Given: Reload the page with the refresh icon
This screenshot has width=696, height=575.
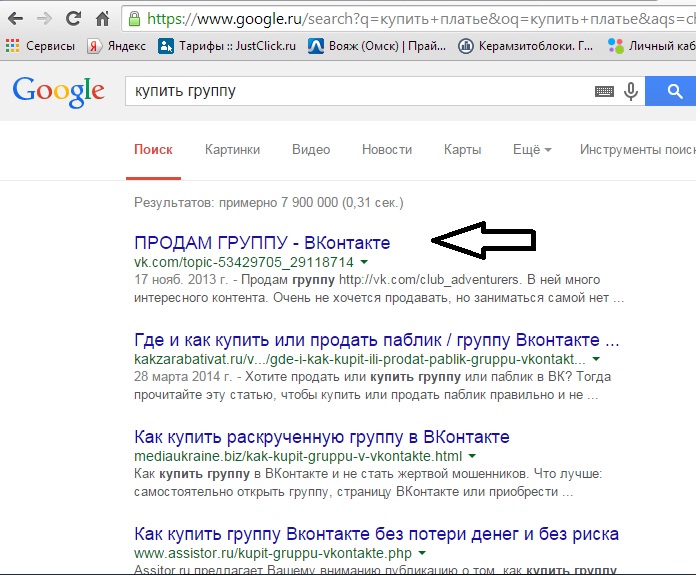Looking at the screenshot, I should 73,18.
